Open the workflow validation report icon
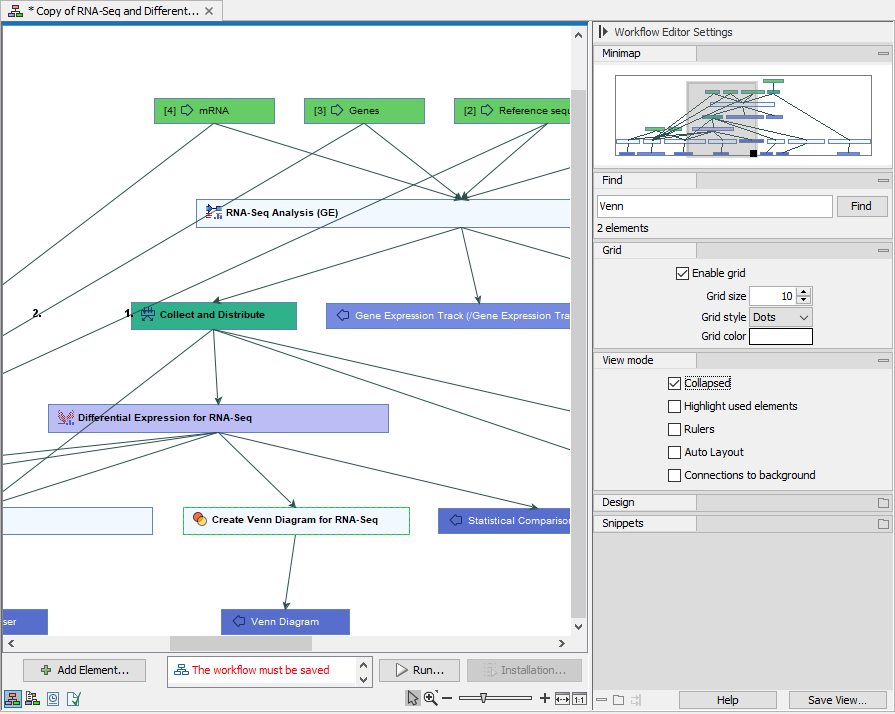 pos(73,698)
